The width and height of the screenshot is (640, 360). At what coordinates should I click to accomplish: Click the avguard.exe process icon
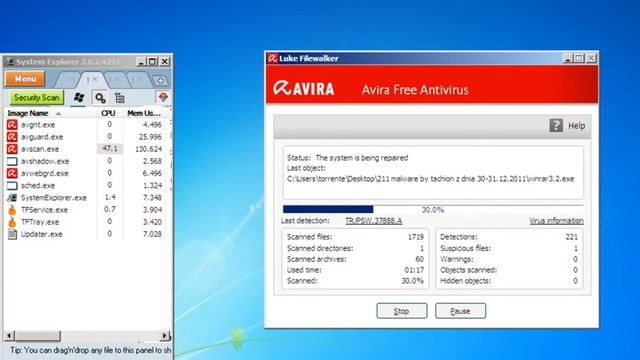coord(12,137)
